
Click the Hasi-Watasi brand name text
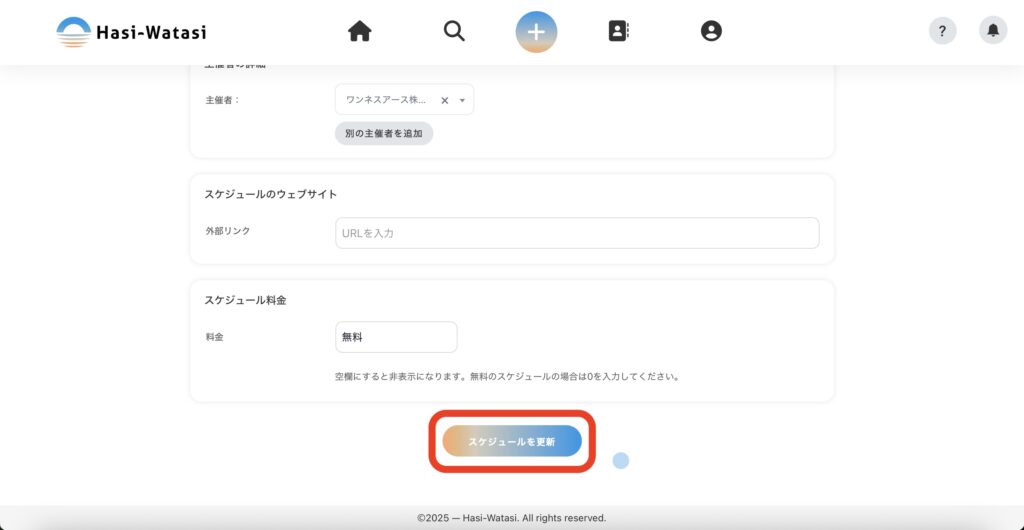point(151,32)
